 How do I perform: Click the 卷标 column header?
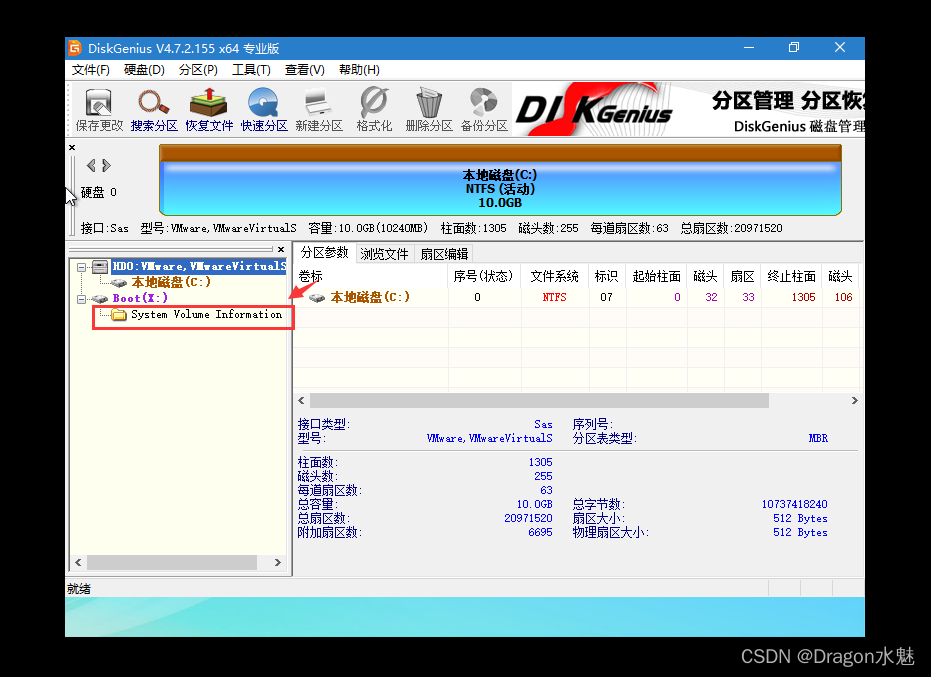click(x=371, y=276)
